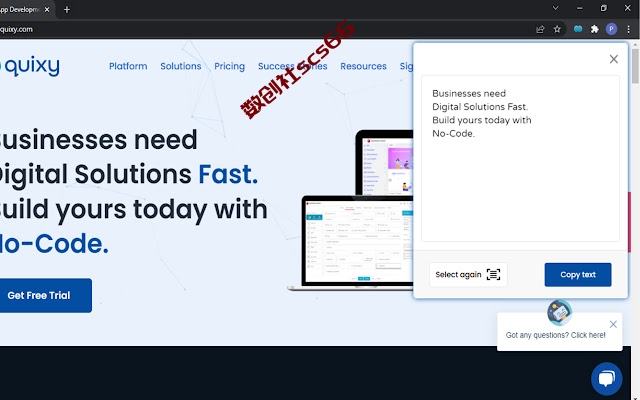
Task: Click the chatbot avatar icon
Action: click(559, 313)
